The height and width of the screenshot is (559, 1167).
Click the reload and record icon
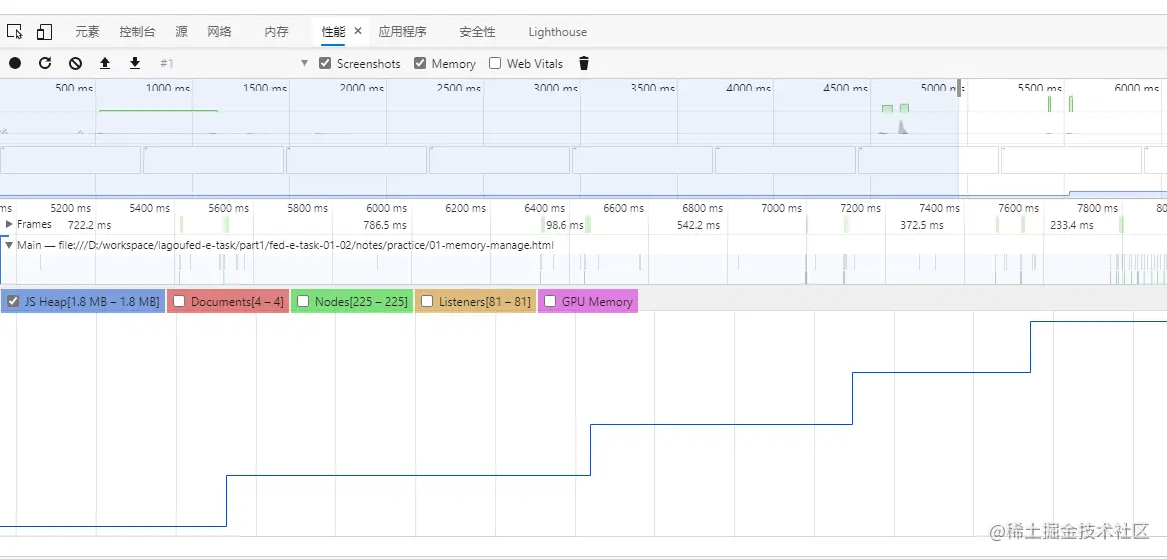coord(45,63)
